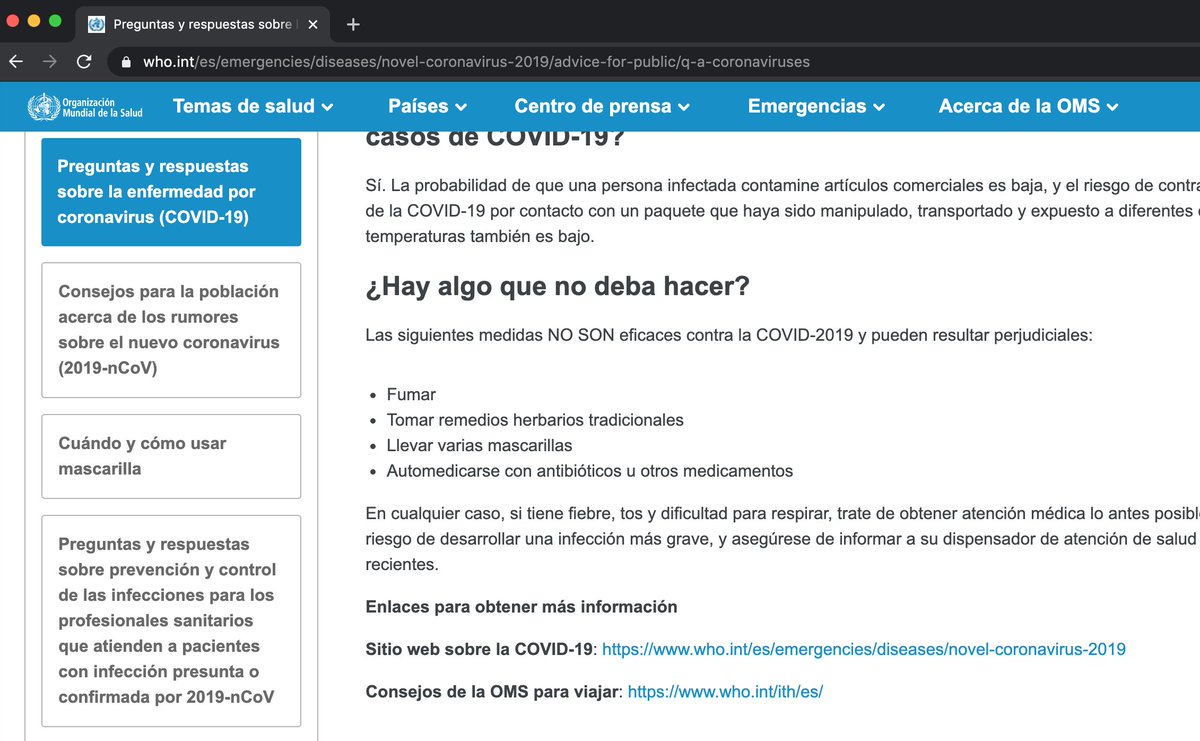Click the lock icon in address bar
Screen dimensions: 1200x741
pyautogui.click(x=125, y=62)
